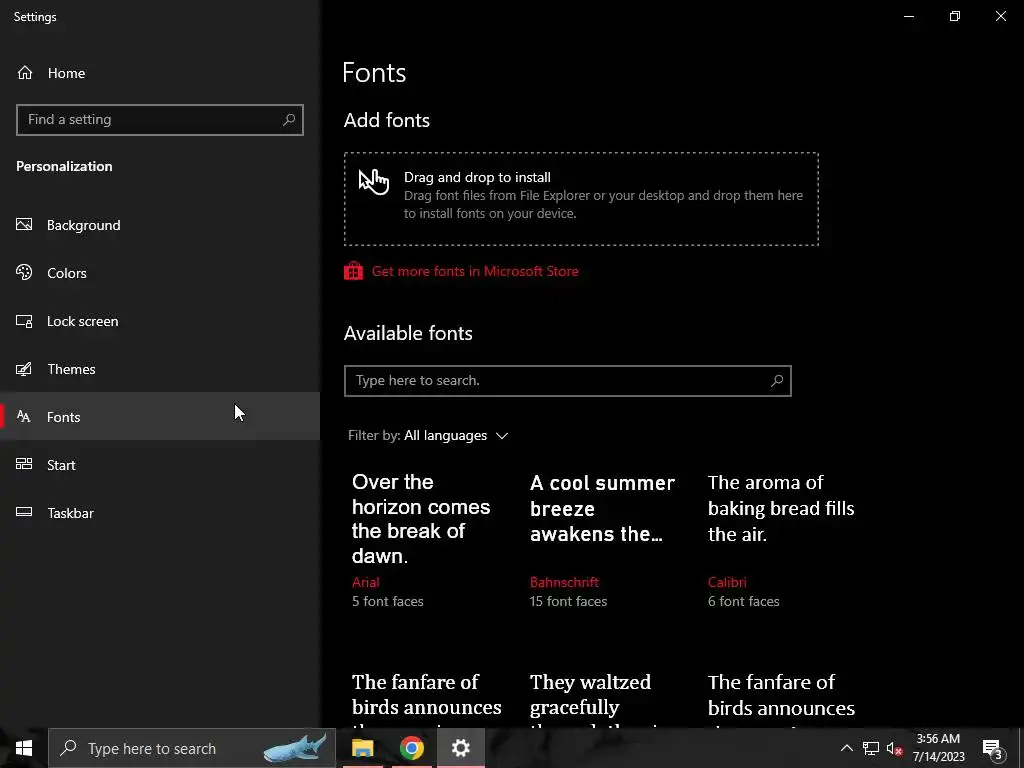Click the Themes brush icon

tap(24, 369)
